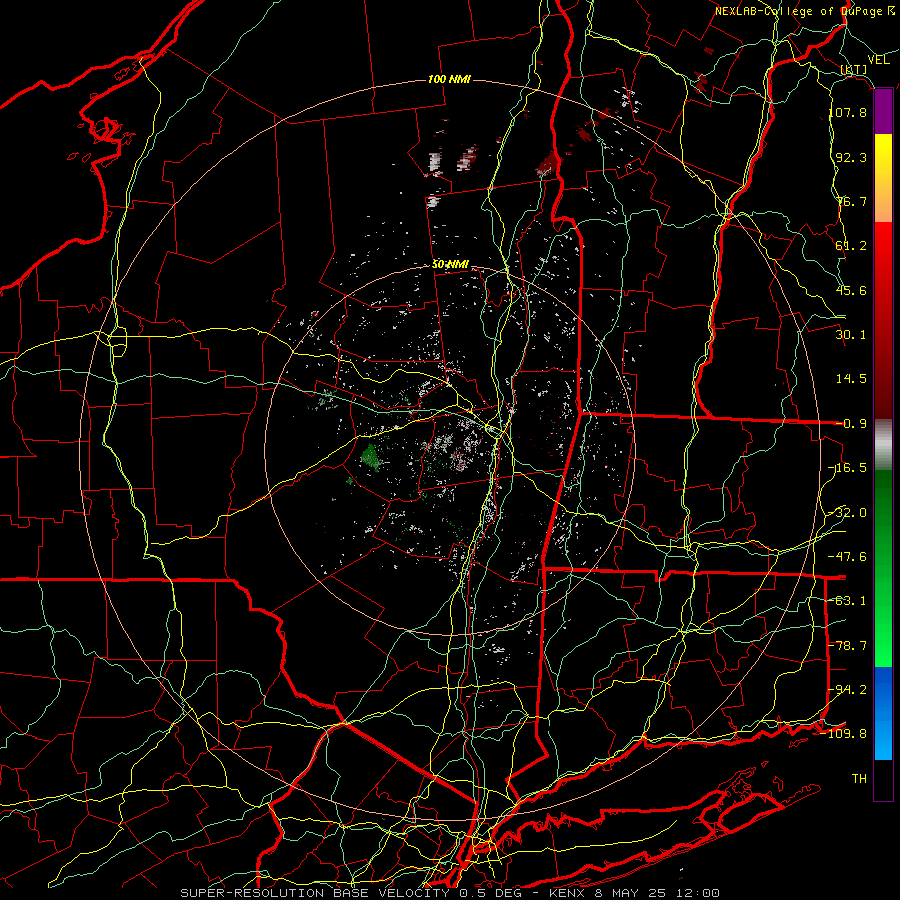Screen dimensions: 900x900
Task: Click the [KT] units label
Action: pos(854,69)
